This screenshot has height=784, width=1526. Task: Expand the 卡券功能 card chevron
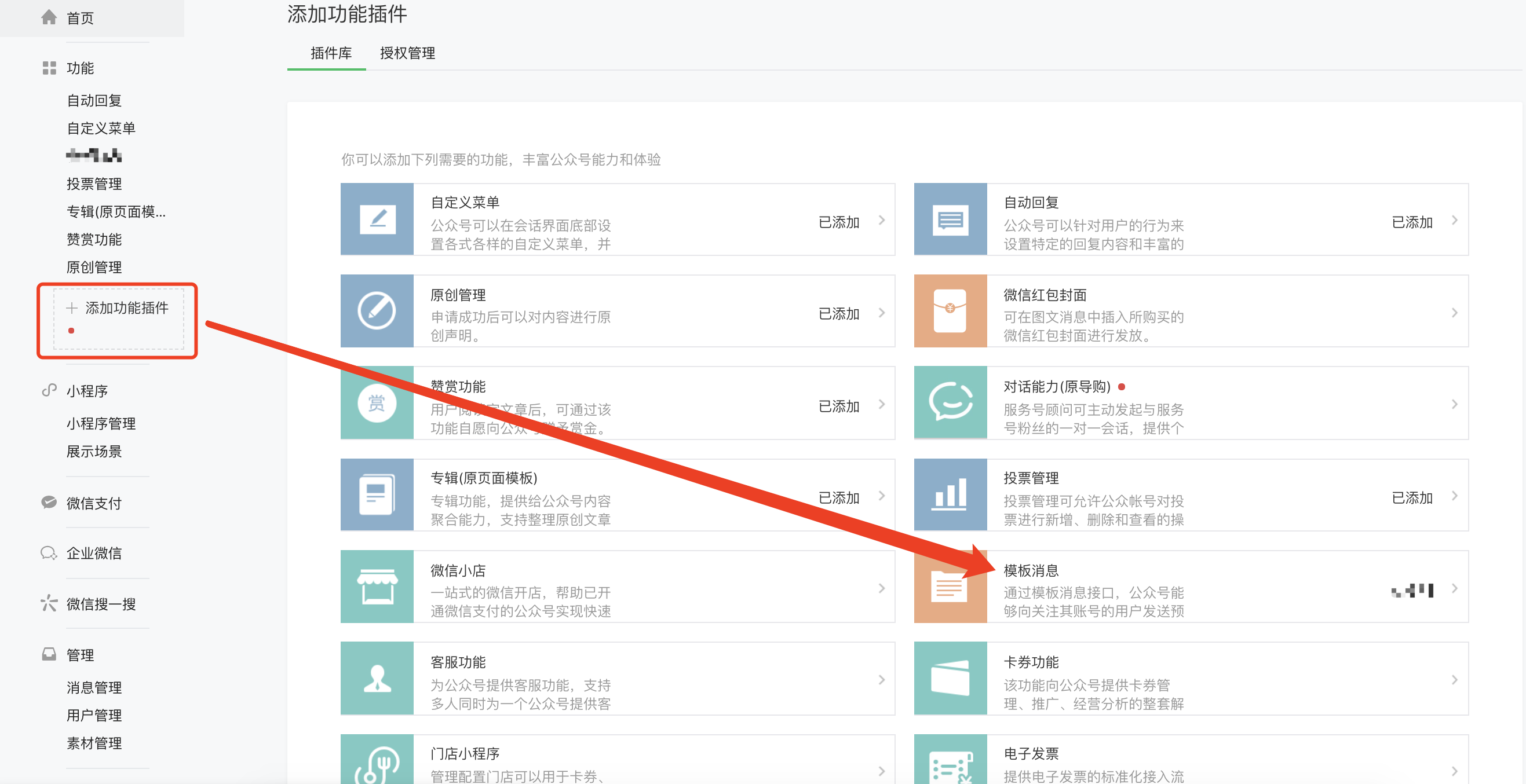[1454, 680]
